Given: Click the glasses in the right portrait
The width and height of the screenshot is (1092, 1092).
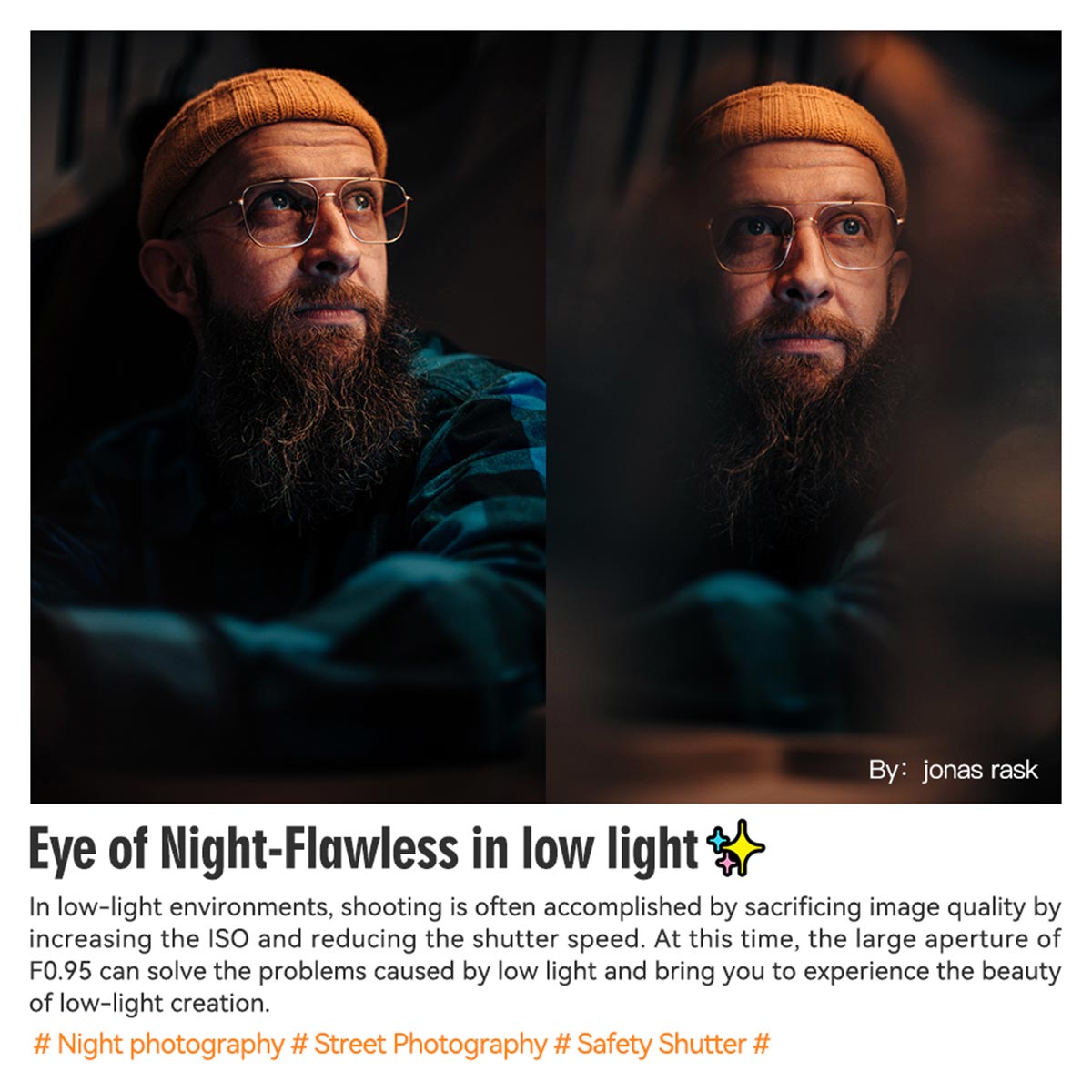Looking at the screenshot, I should click(x=805, y=237).
